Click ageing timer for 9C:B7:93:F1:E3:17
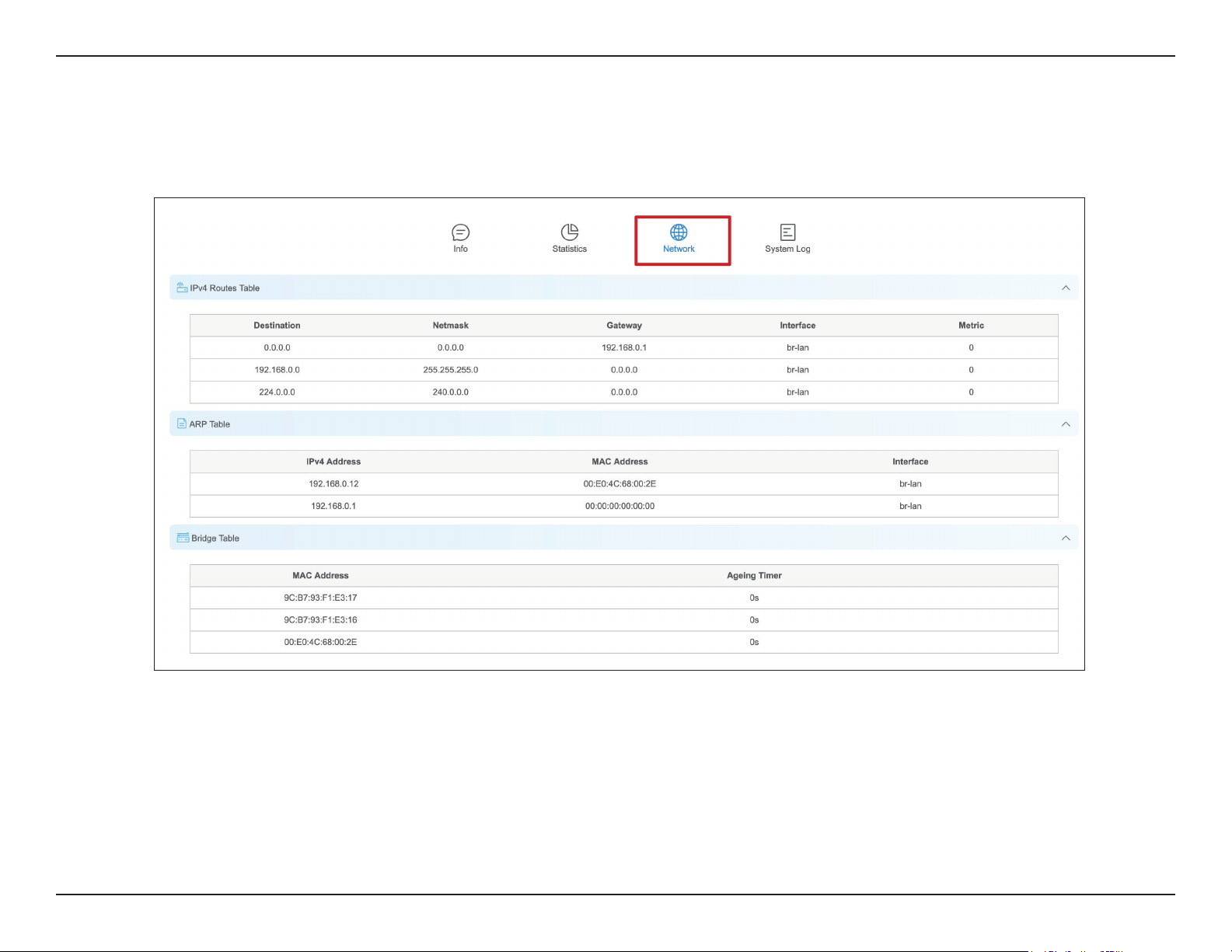This screenshot has height=952, width=1232. point(754,598)
